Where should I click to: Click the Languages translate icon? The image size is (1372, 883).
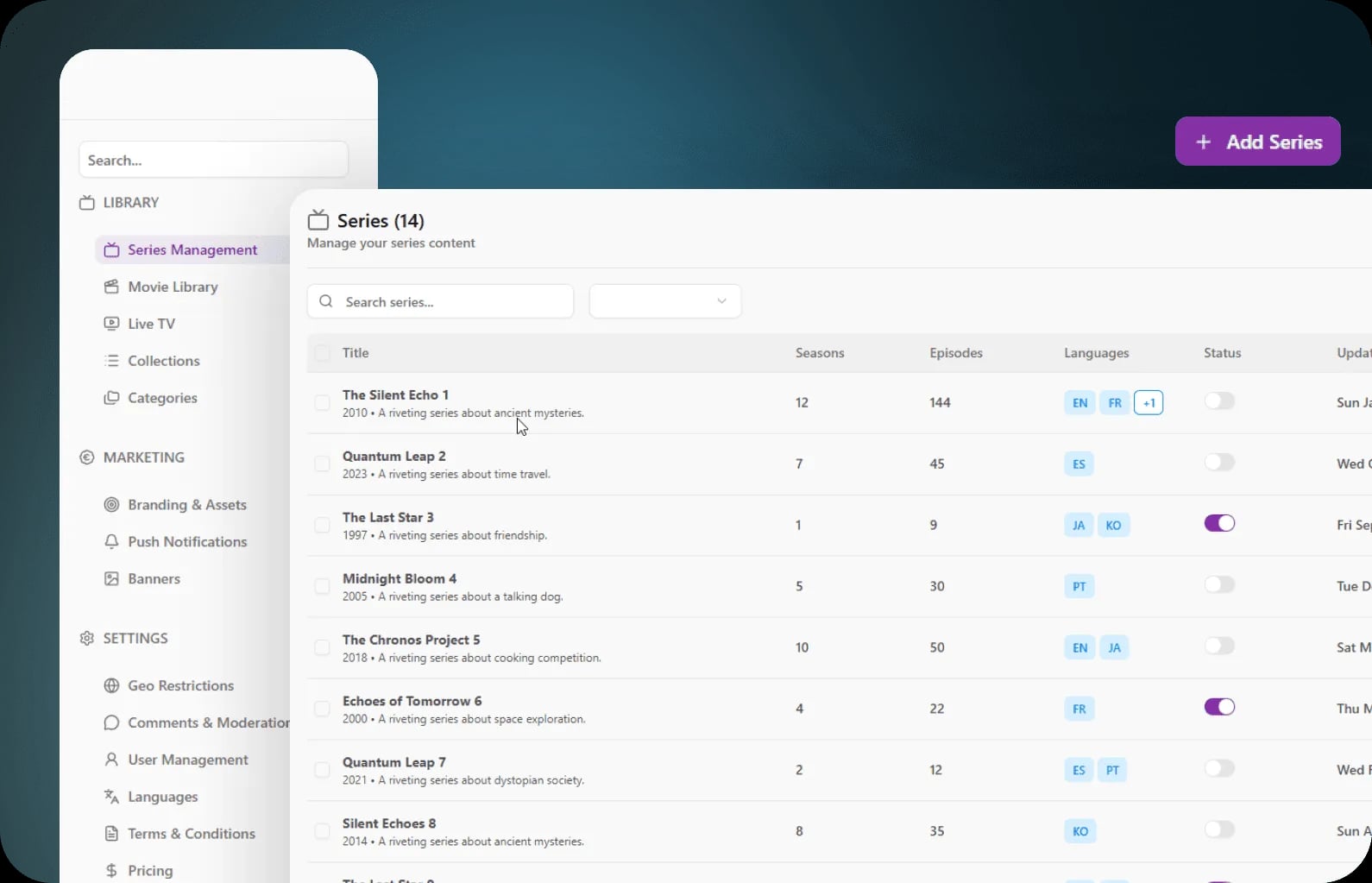tap(111, 797)
